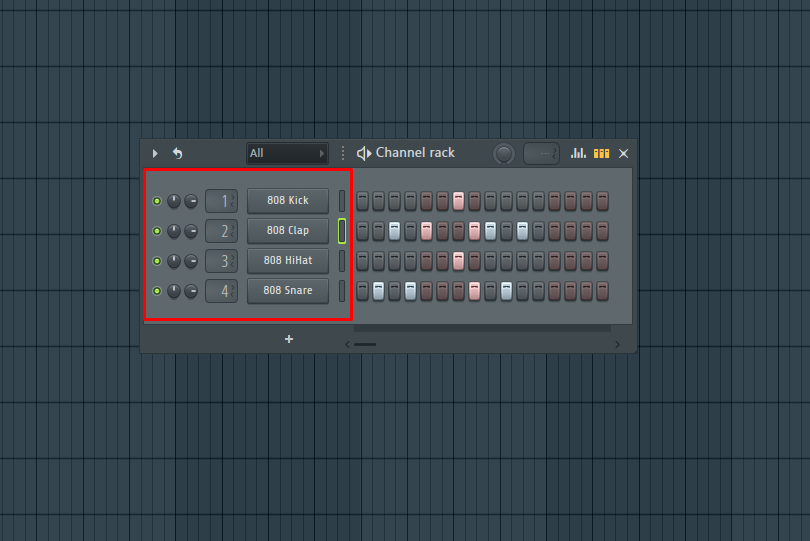
Task: Toggle the yellow step/piano roll view icon
Action: click(601, 153)
